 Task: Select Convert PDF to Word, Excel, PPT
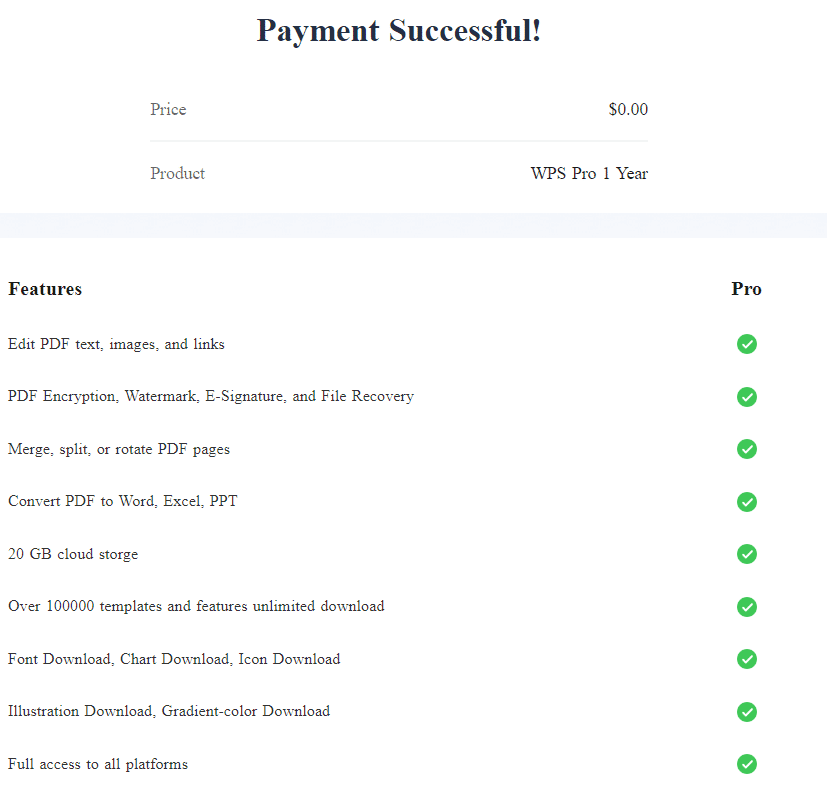[x=123, y=501]
